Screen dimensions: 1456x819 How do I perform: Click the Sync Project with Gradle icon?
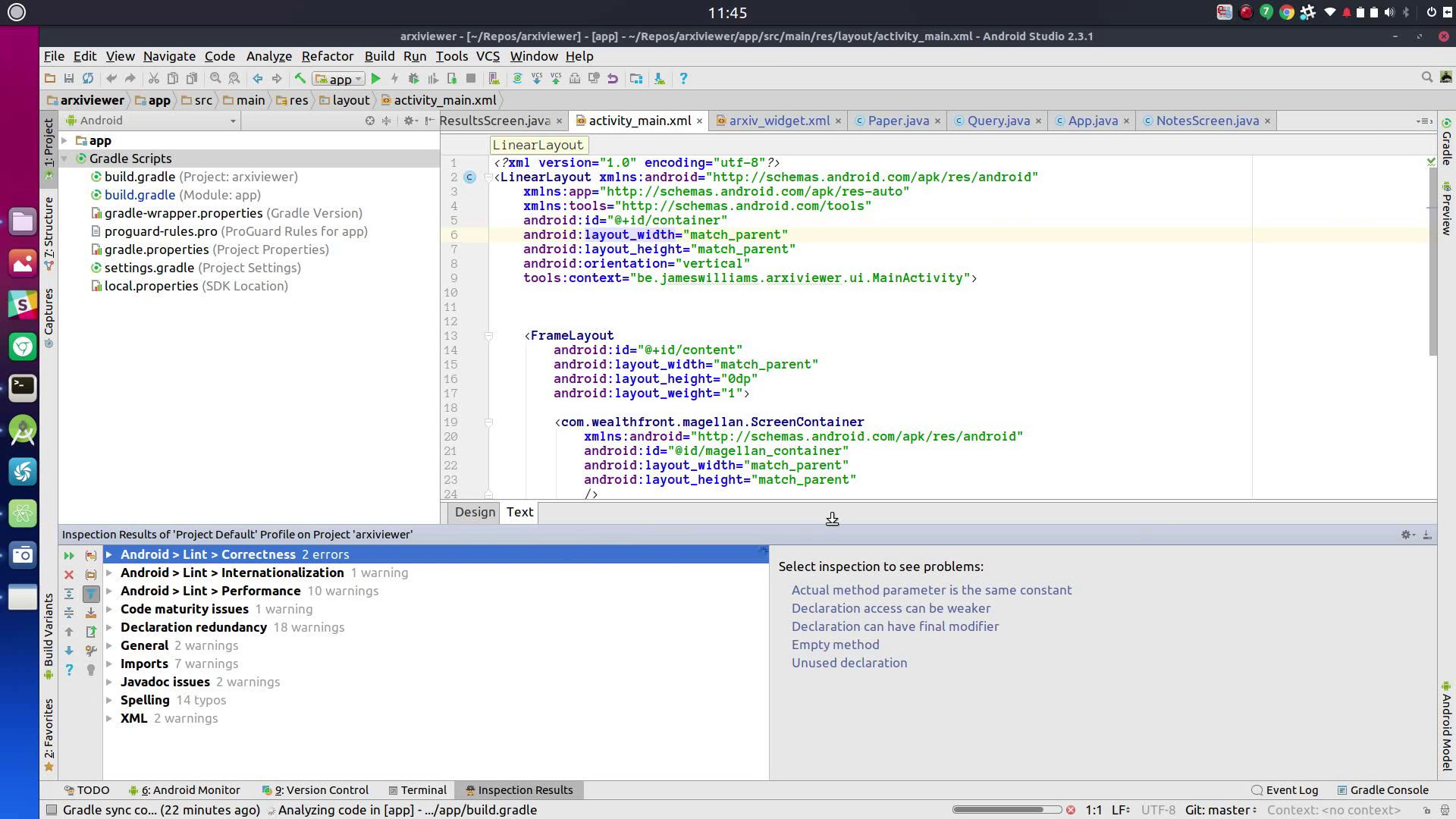(x=517, y=79)
